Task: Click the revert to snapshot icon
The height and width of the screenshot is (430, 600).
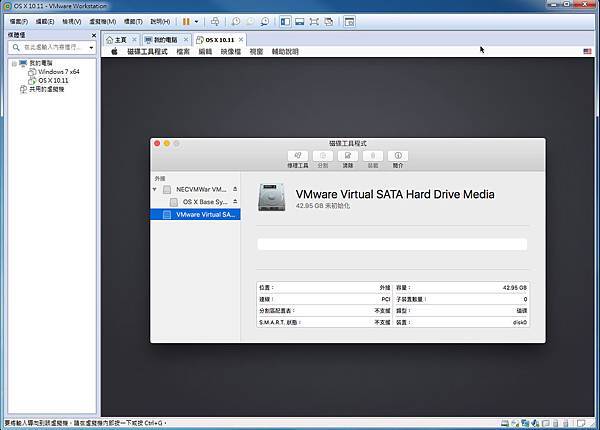Action: [250, 22]
